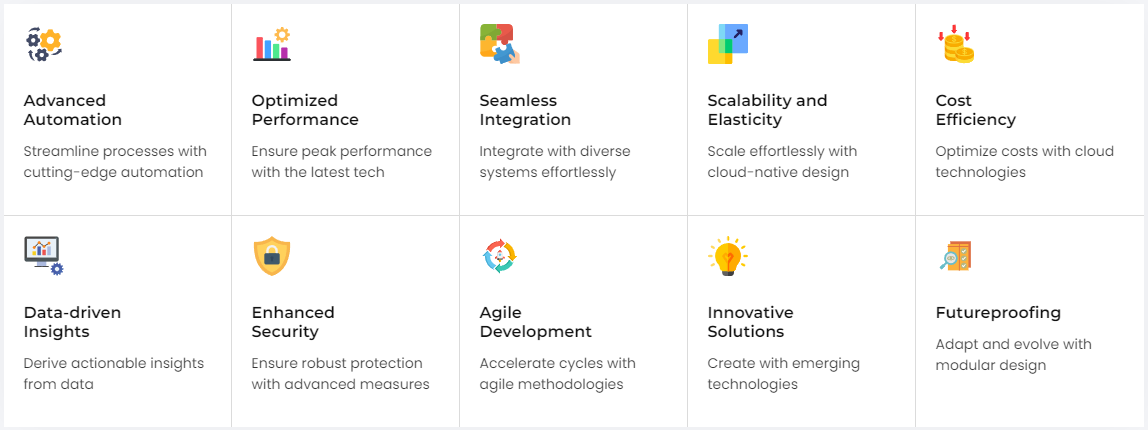Select the Seamless Integration title
Image resolution: width=1148 pixels, height=430 pixels.
[x=525, y=110]
